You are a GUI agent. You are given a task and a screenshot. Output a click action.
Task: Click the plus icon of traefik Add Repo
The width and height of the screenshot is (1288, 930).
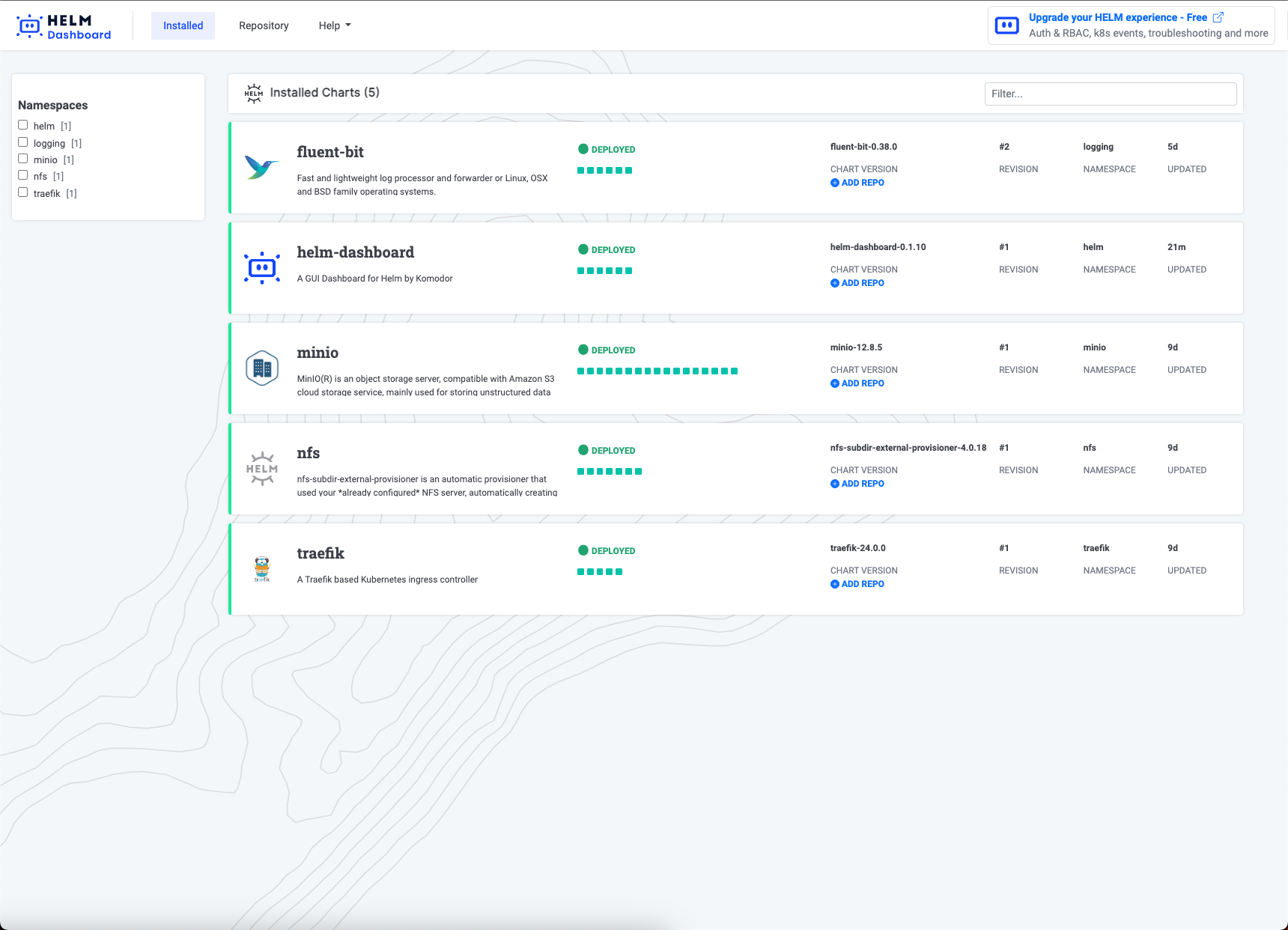(x=834, y=584)
